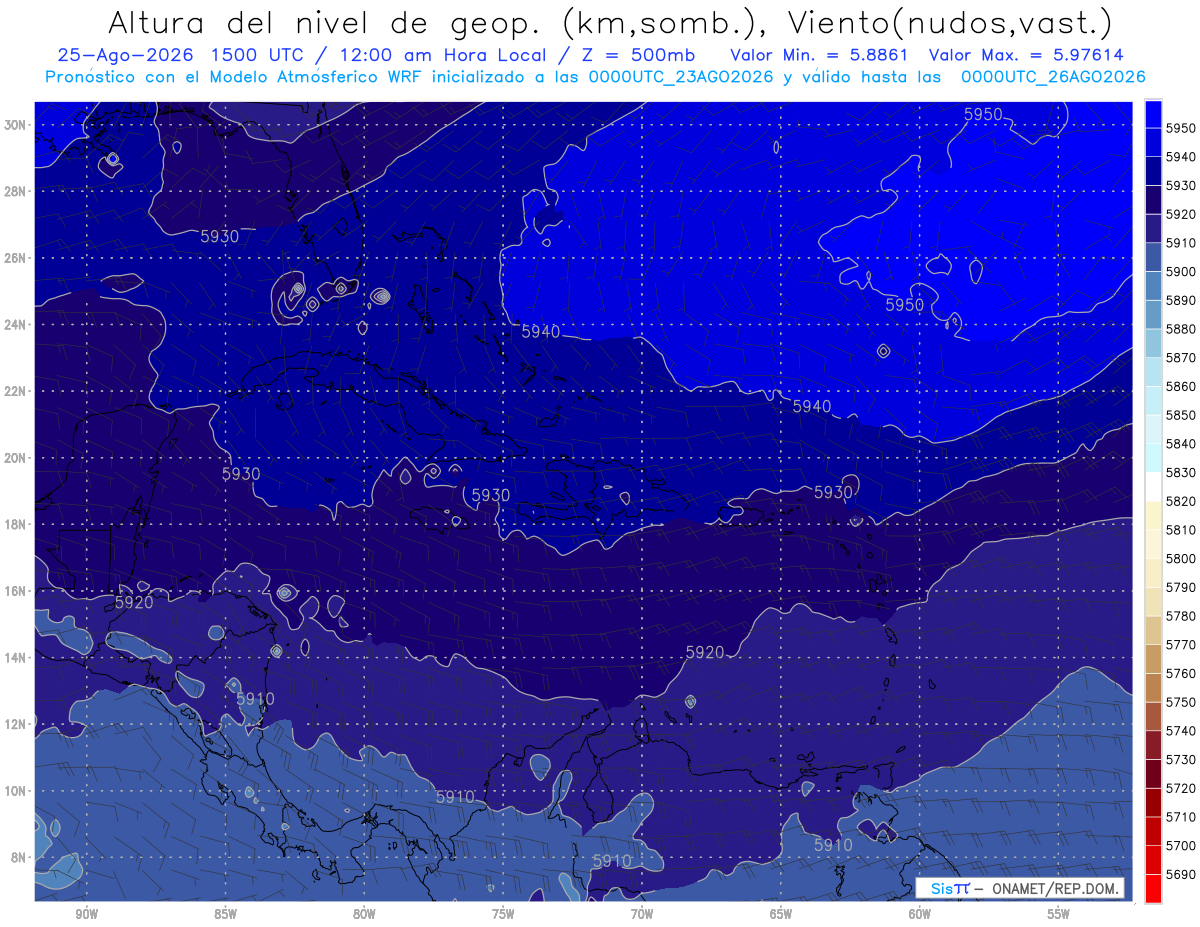Click the 5730 label on the color legend
This screenshot has height=927, width=1200.
pos(1181,759)
